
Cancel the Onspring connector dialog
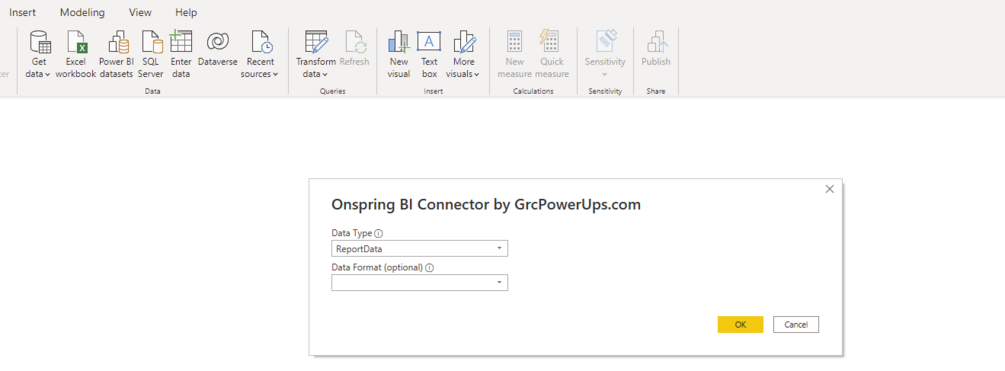click(795, 325)
